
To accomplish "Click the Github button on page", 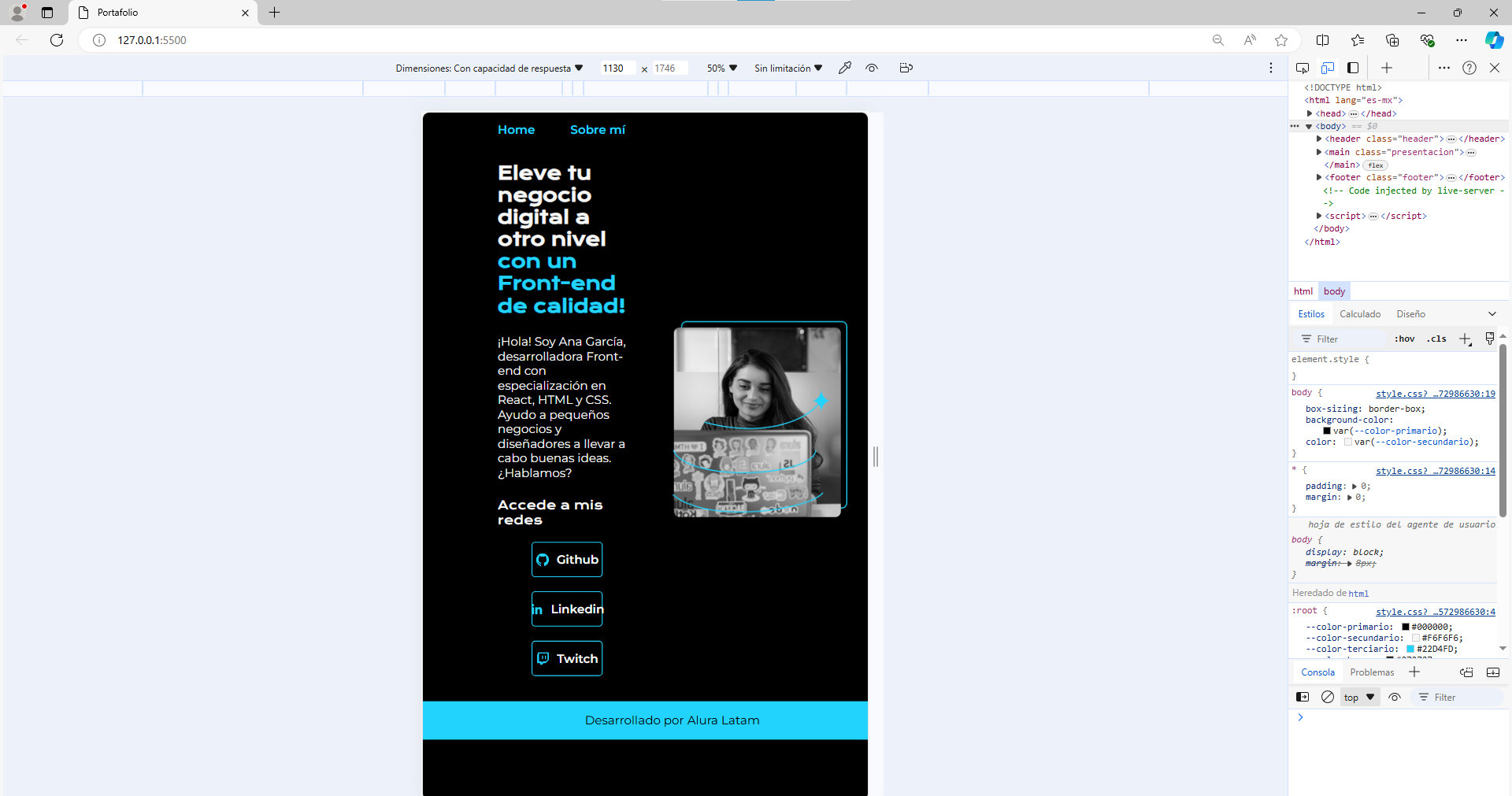I will (567, 560).
